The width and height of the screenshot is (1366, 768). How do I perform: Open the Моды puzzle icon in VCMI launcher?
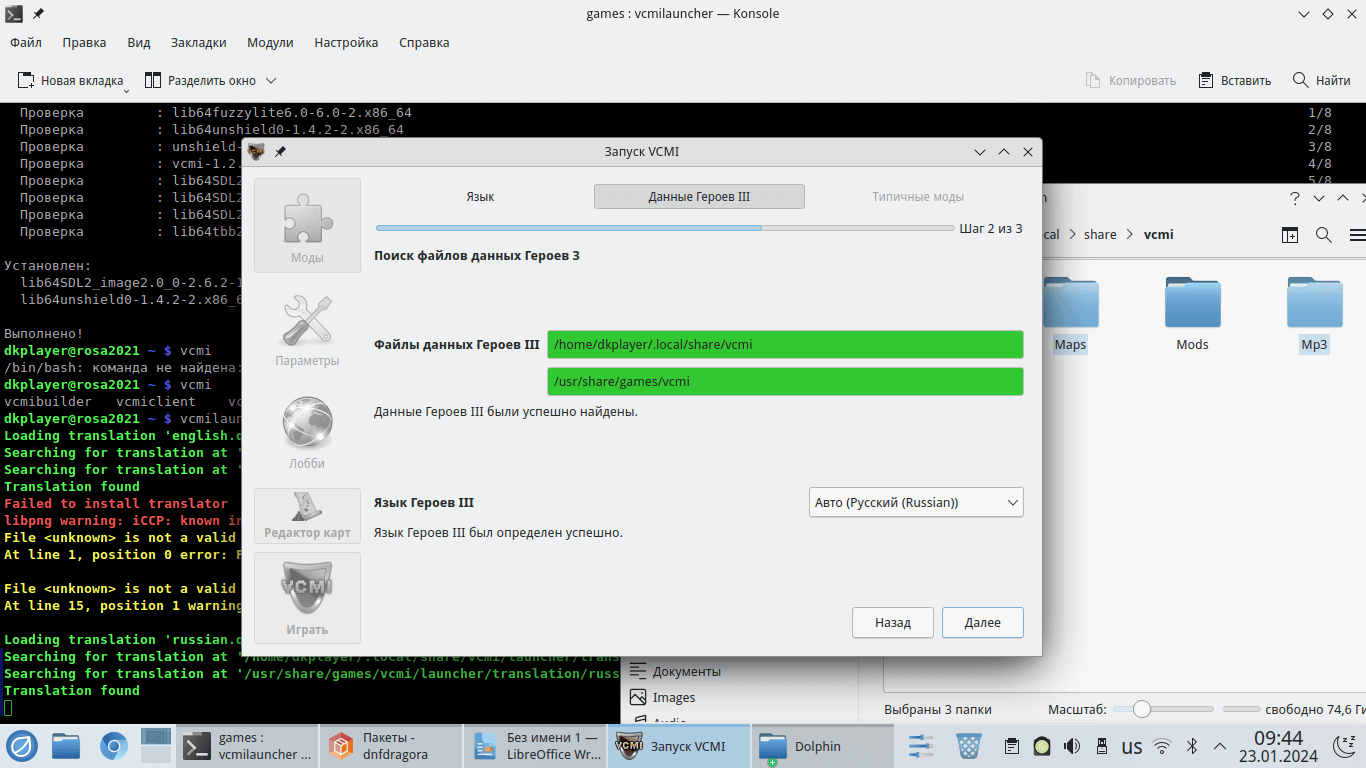307,225
